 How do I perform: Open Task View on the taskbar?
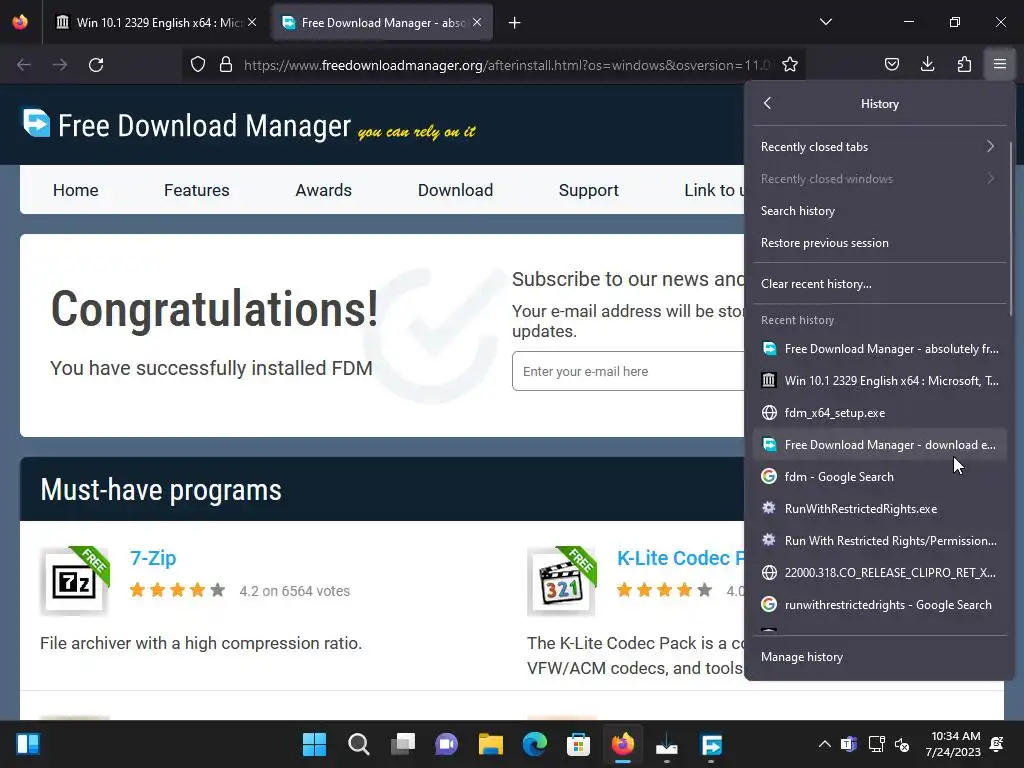[402, 744]
